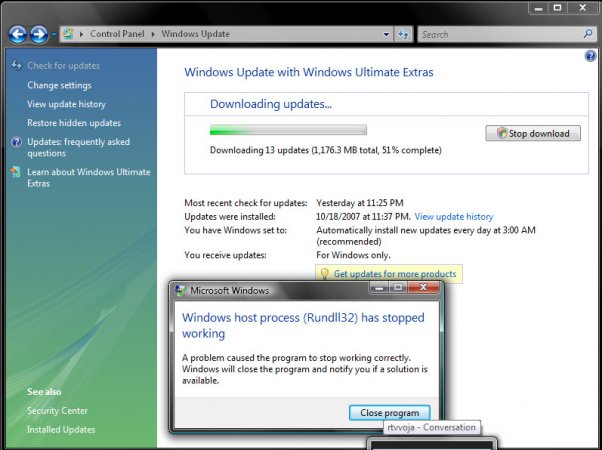The width and height of the screenshot is (602, 450).
Task: Expand arrow between Control Panel and Windows Update
Action: (x=153, y=34)
